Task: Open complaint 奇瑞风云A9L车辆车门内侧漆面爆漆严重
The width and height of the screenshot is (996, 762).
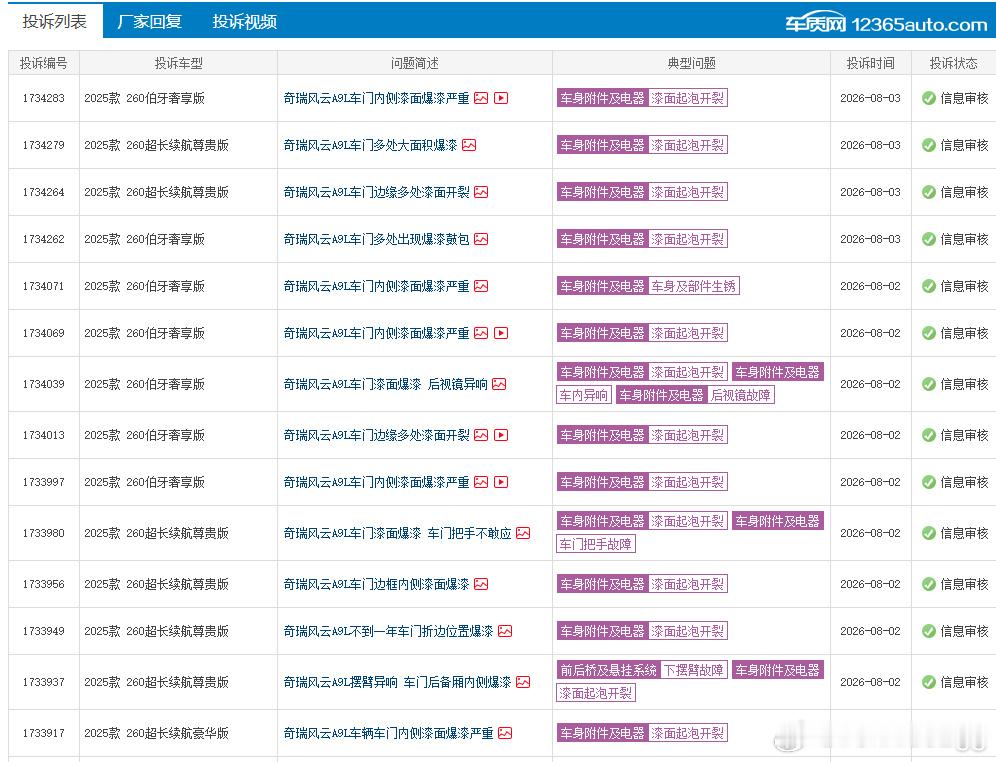Action: (x=388, y=733)
